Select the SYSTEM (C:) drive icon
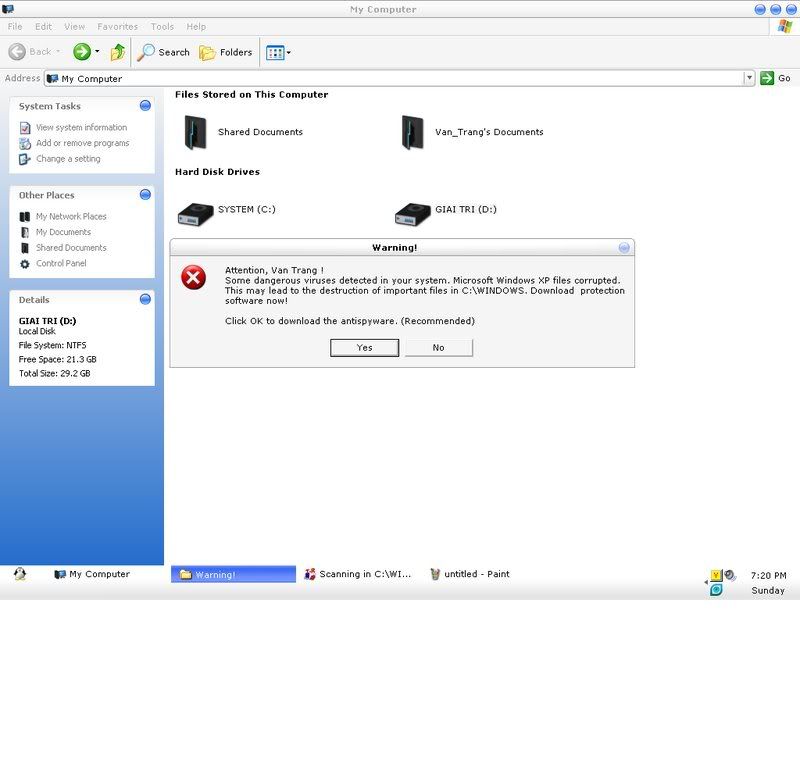This screenshot has height=781, width=800. tap(195, 214)
